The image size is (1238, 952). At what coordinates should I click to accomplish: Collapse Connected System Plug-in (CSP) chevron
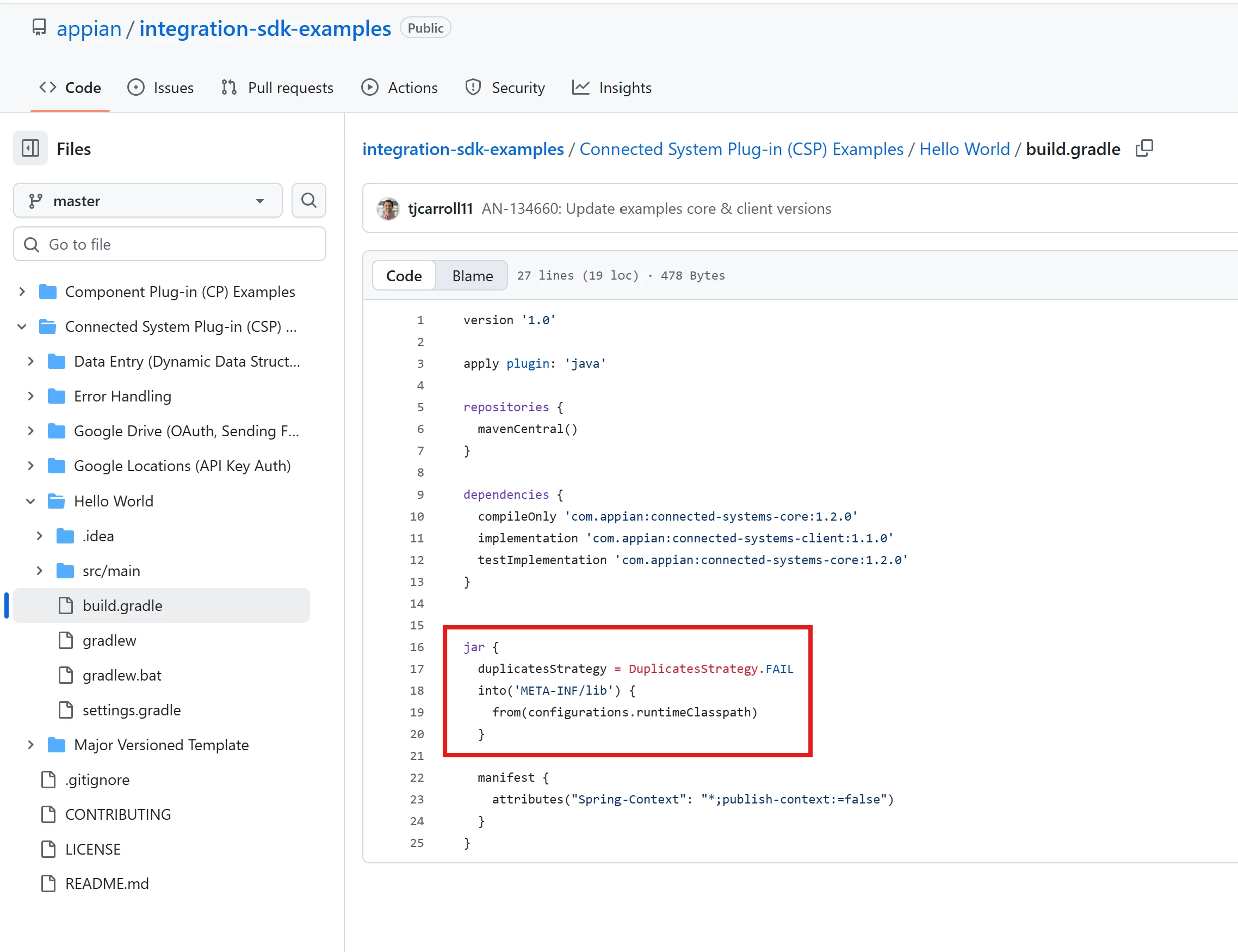(22, 326)
